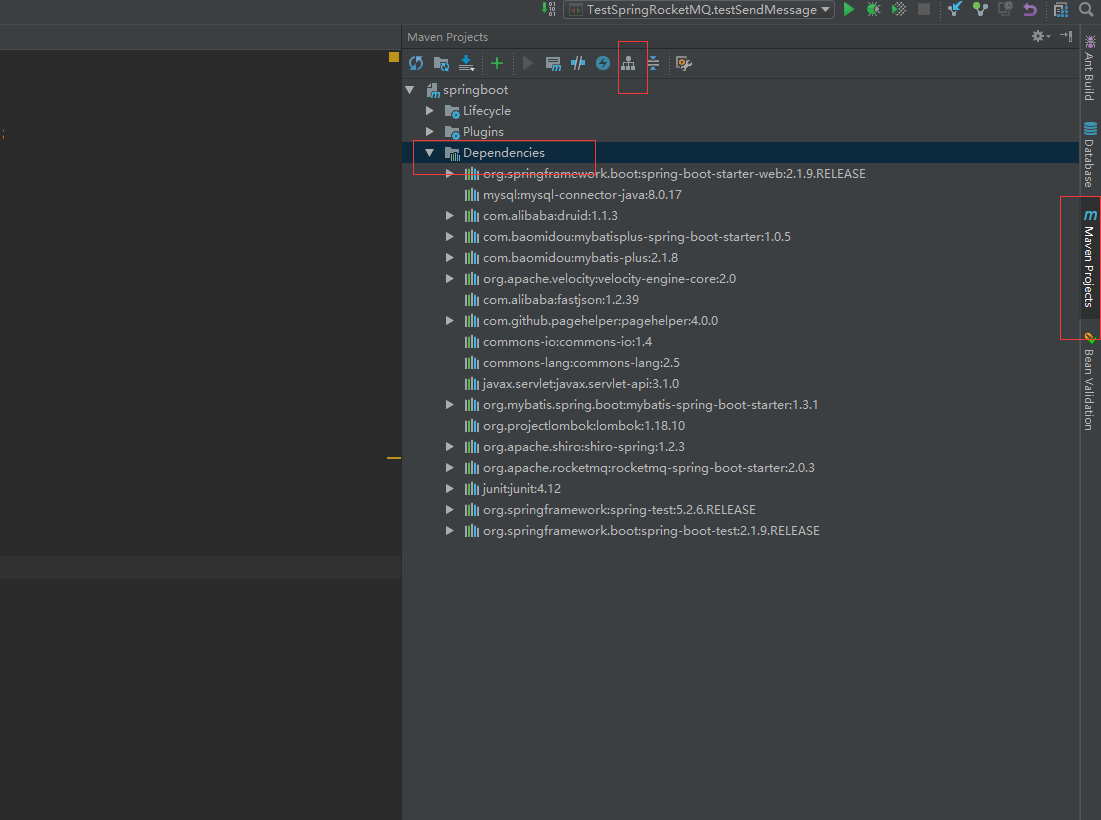The height and width of the screenshot is (820, 1101).
Task: Collapse the springboot project node
Action: [x=410, y=90]
